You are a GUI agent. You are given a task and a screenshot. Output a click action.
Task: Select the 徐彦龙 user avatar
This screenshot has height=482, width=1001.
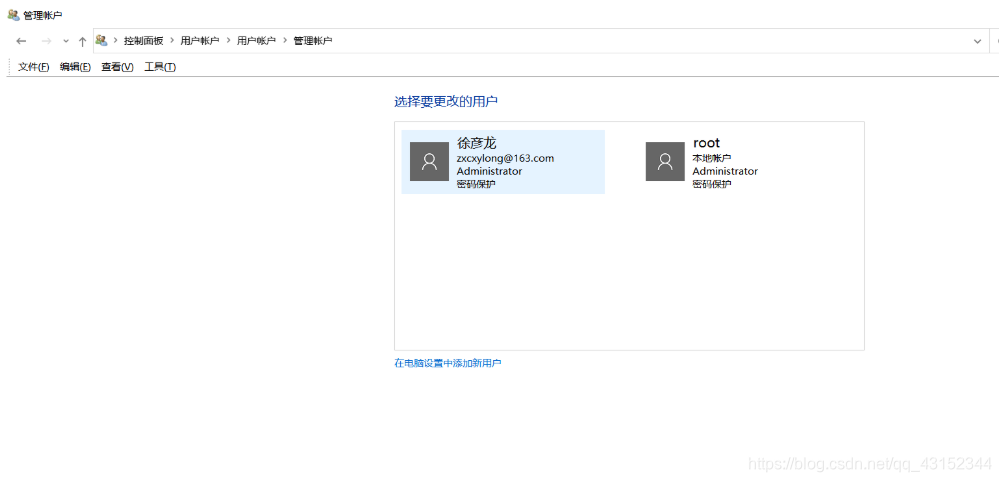[x=429, y=162]
